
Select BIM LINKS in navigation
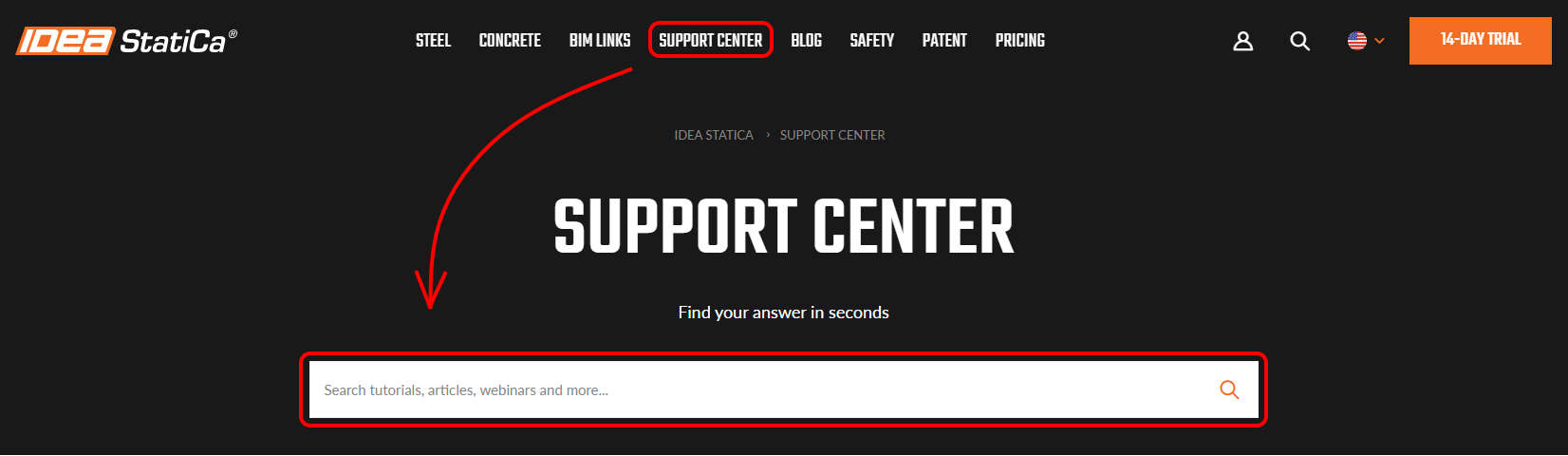pos(600,41)
